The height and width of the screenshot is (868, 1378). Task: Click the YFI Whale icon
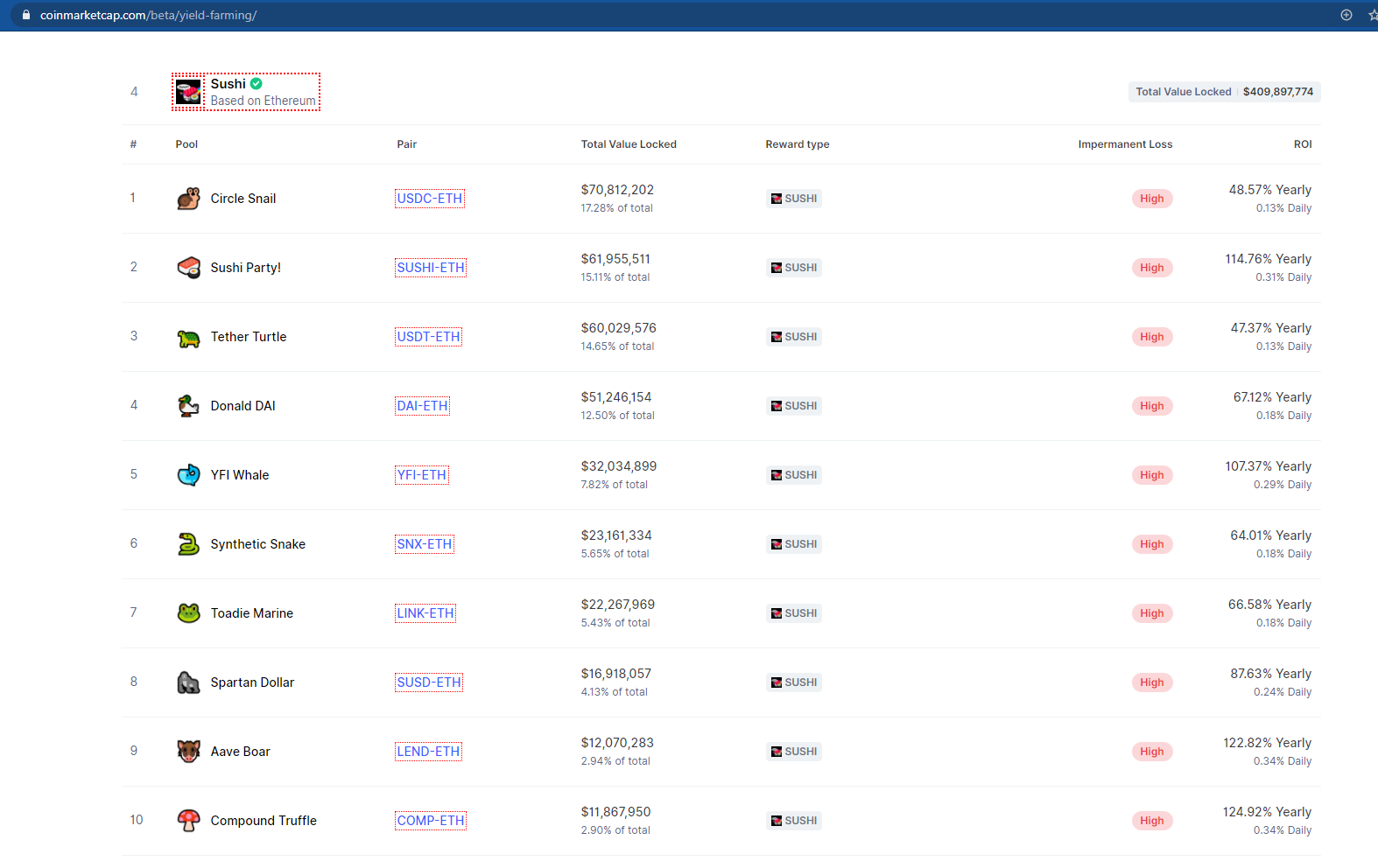pyautogui.click(x=188, y=475)
